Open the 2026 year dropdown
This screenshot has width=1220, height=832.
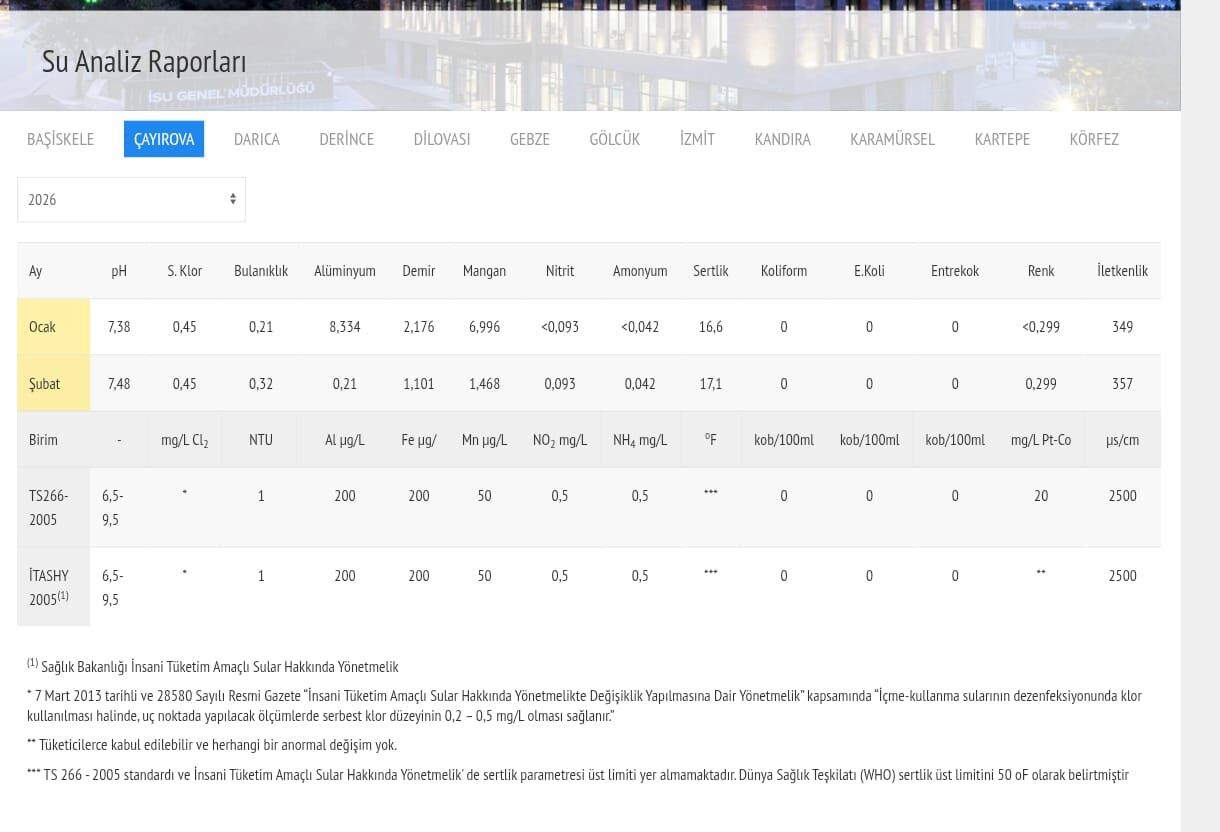(130, 199)
